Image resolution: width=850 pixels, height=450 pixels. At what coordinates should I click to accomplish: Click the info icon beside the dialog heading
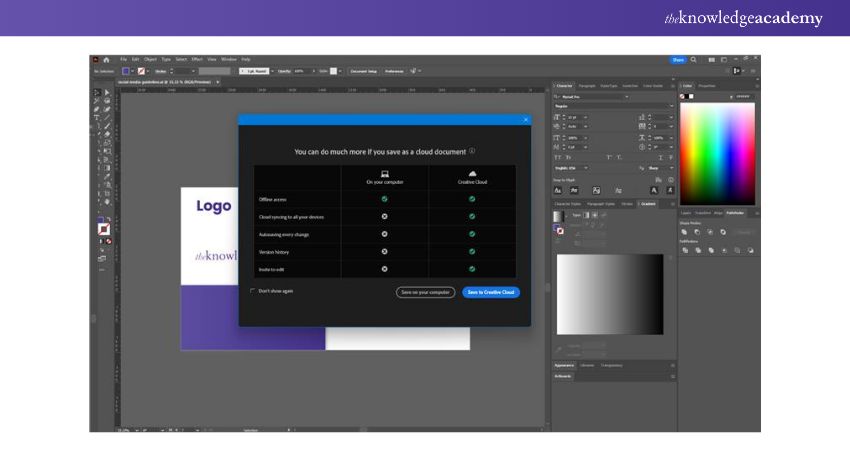(x=472, y=151)
